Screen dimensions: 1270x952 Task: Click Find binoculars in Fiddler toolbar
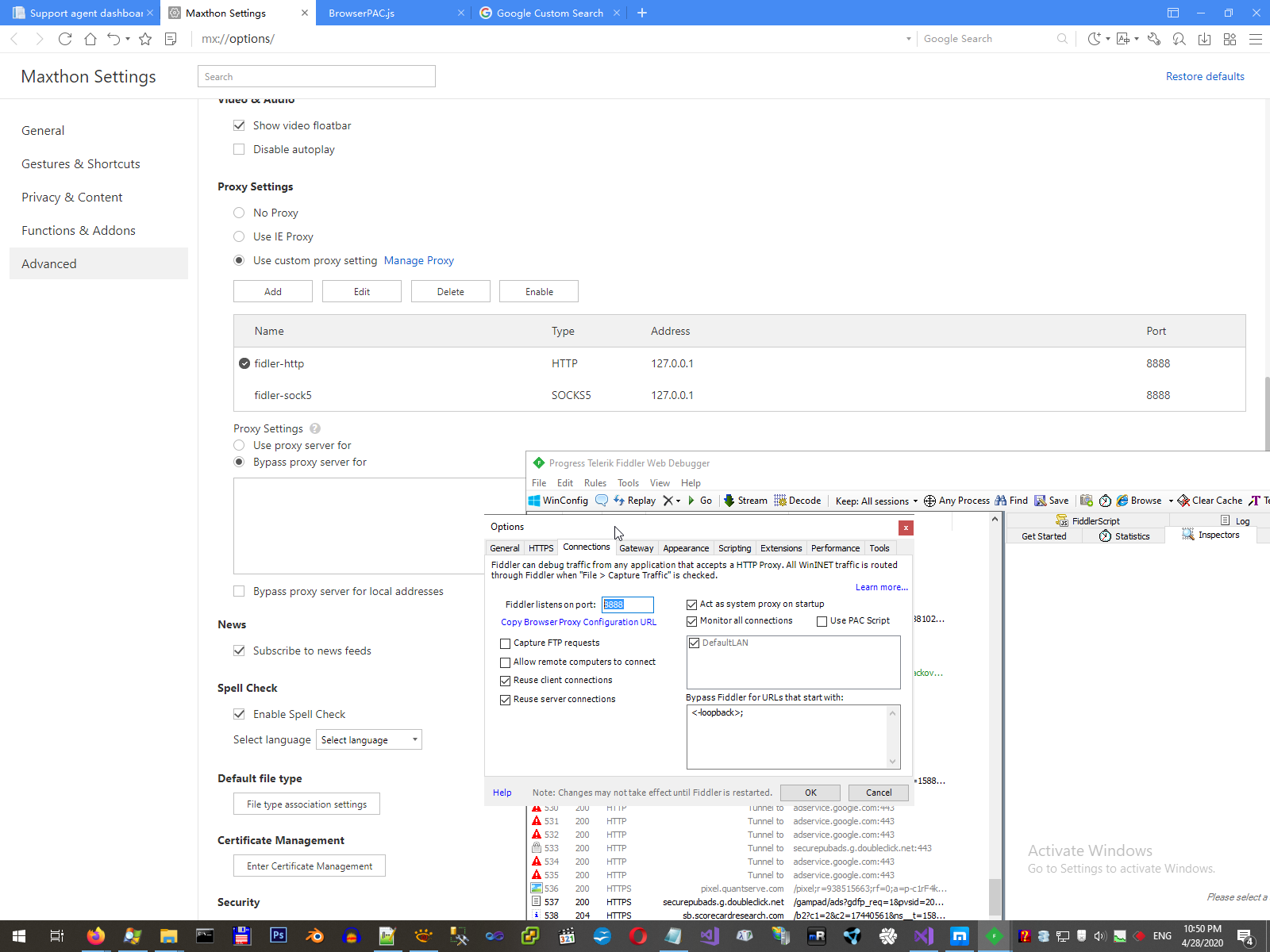(1011, 501)
